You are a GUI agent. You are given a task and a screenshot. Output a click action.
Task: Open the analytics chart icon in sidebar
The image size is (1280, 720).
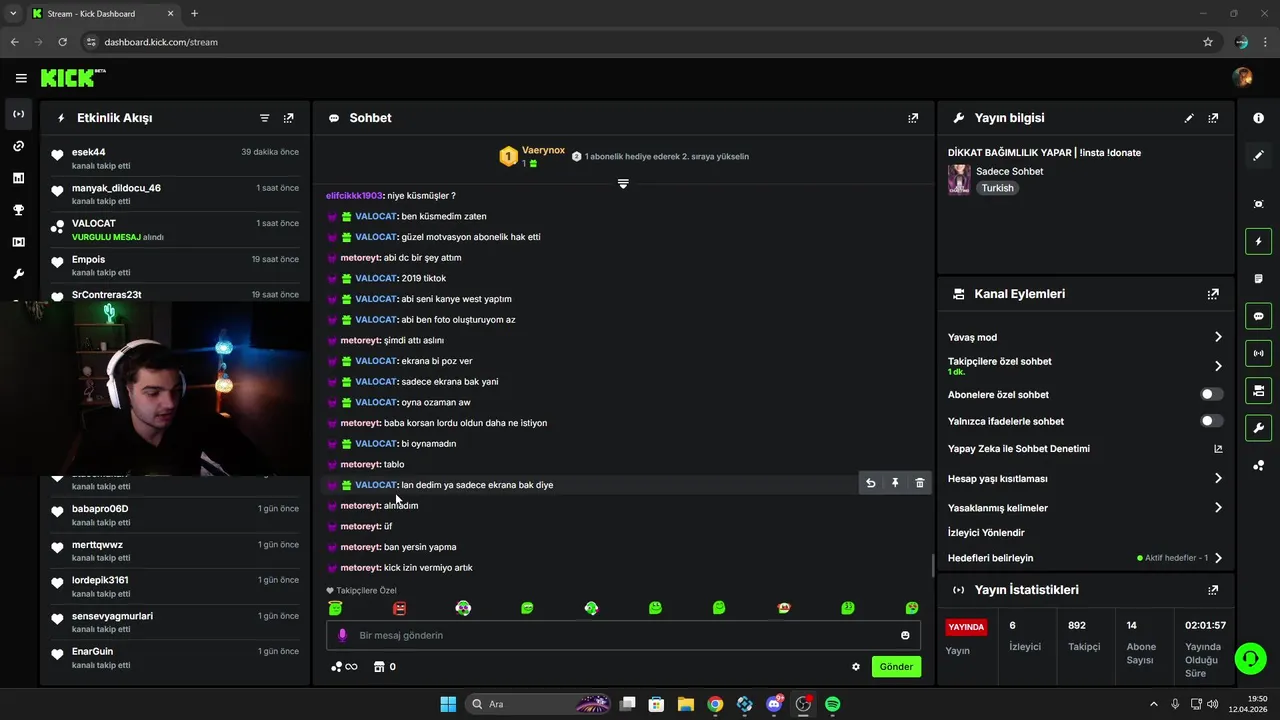click(18, 178)
